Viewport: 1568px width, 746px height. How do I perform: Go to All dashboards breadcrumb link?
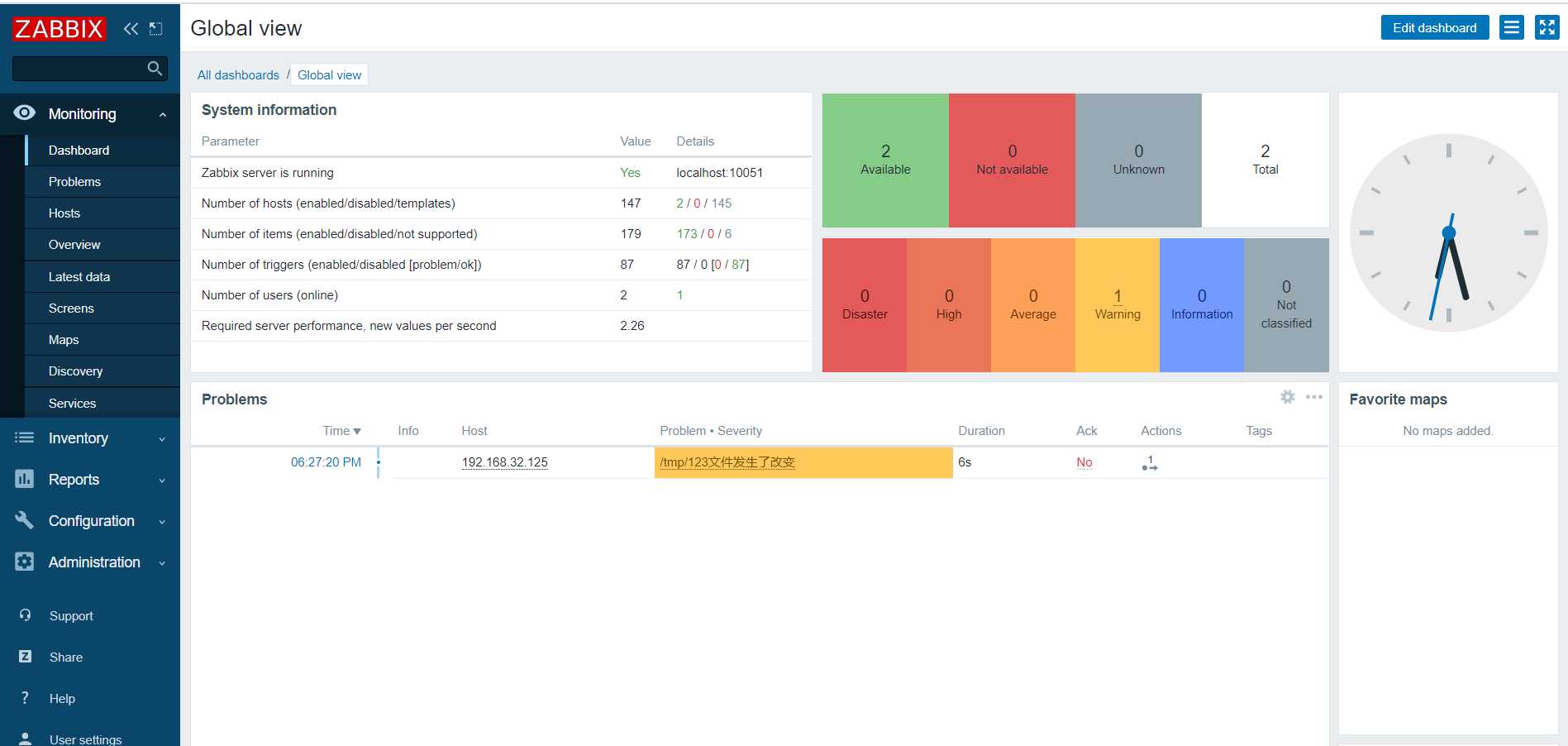tap(238, 75)
